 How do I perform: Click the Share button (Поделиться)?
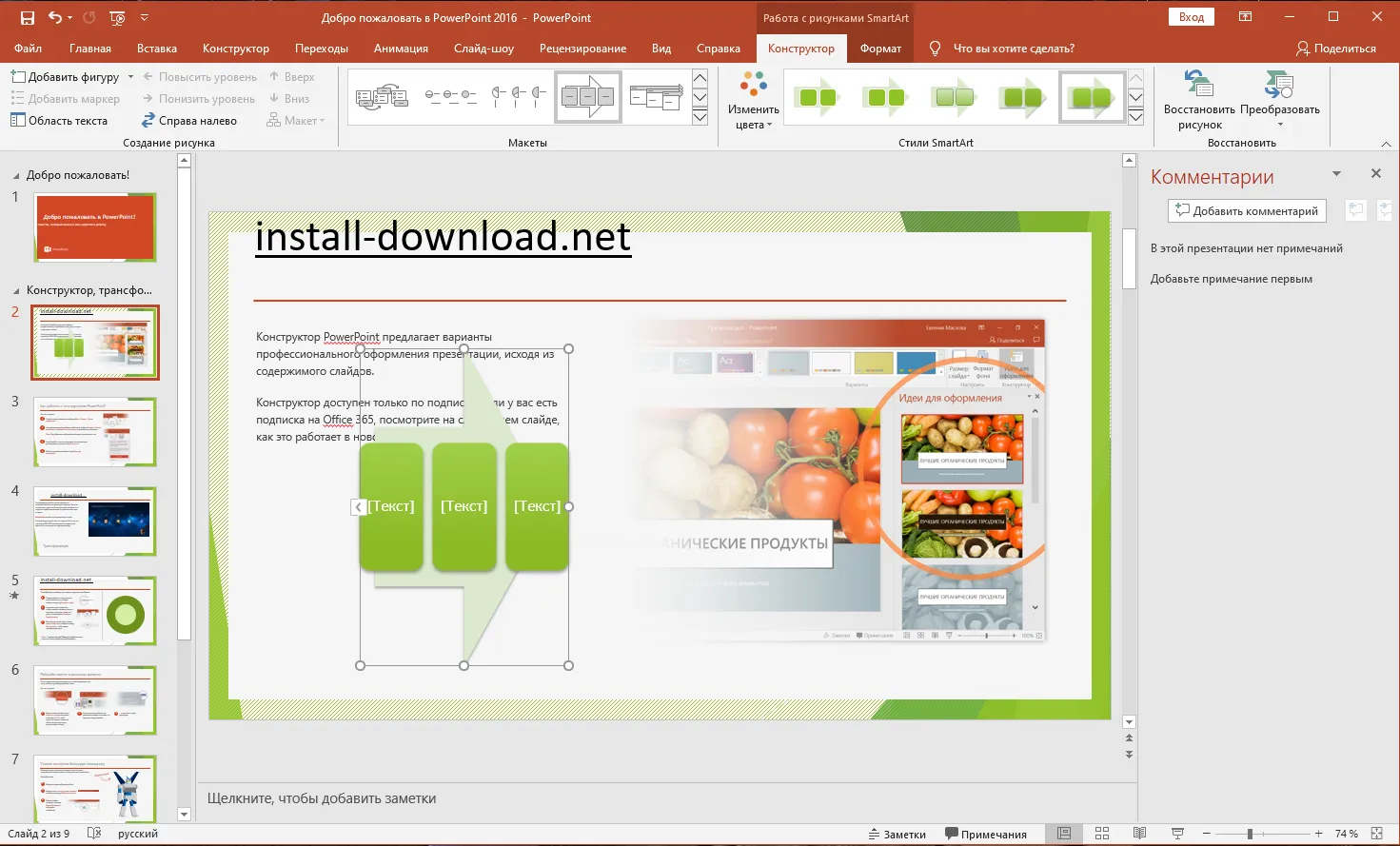pyautogui.click(x=1336, y=49)
